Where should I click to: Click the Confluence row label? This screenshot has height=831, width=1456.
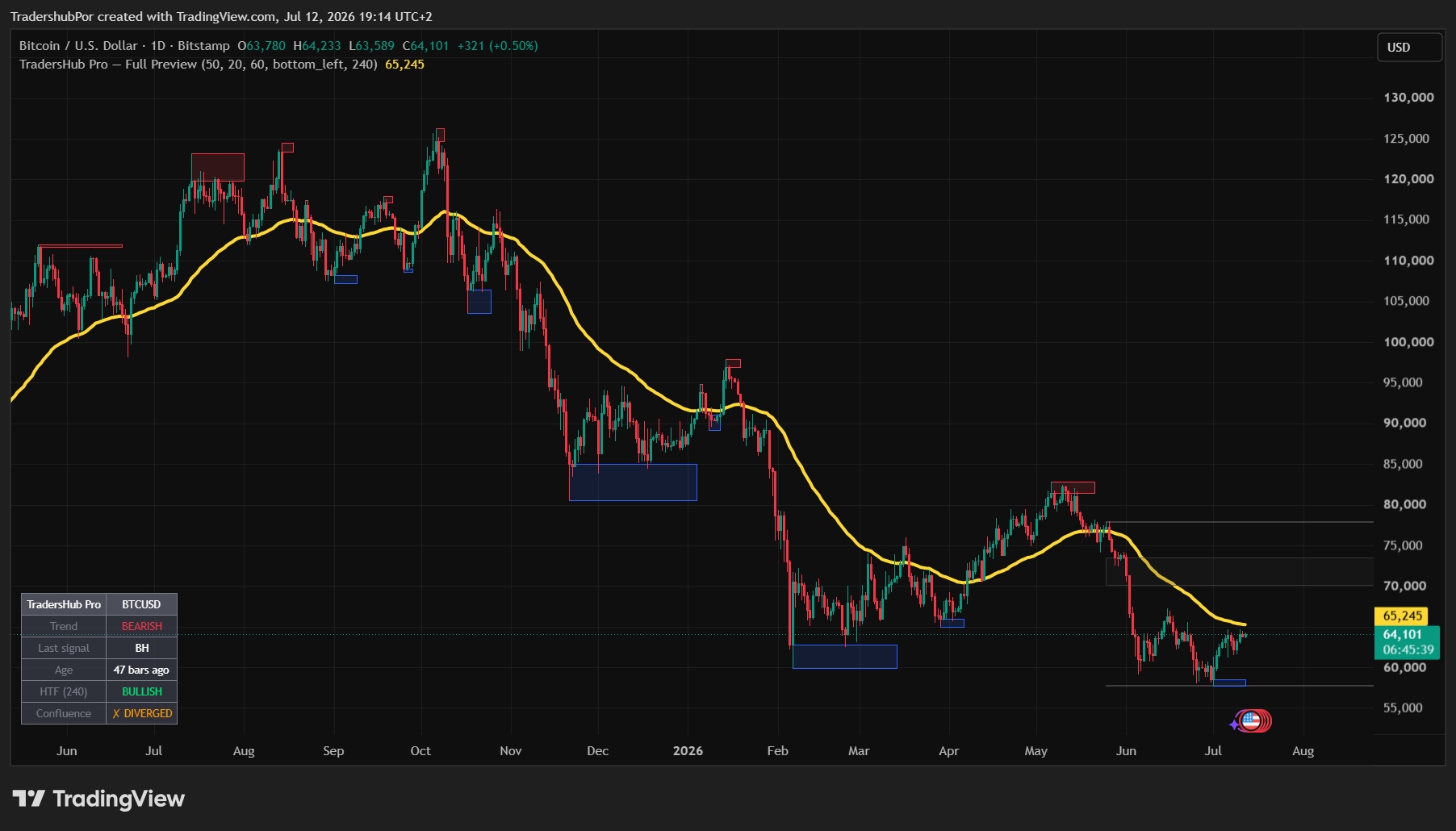pyautogui.click(x=64, y=713)
